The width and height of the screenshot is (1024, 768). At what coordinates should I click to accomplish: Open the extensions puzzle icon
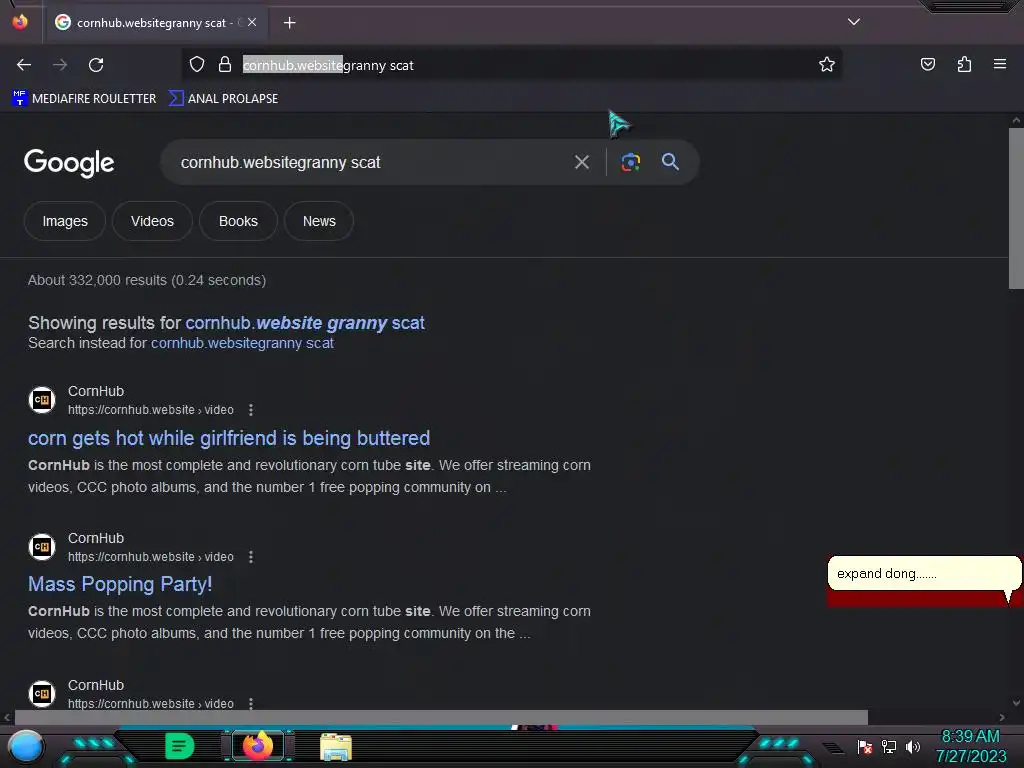(x=964, y=64)
